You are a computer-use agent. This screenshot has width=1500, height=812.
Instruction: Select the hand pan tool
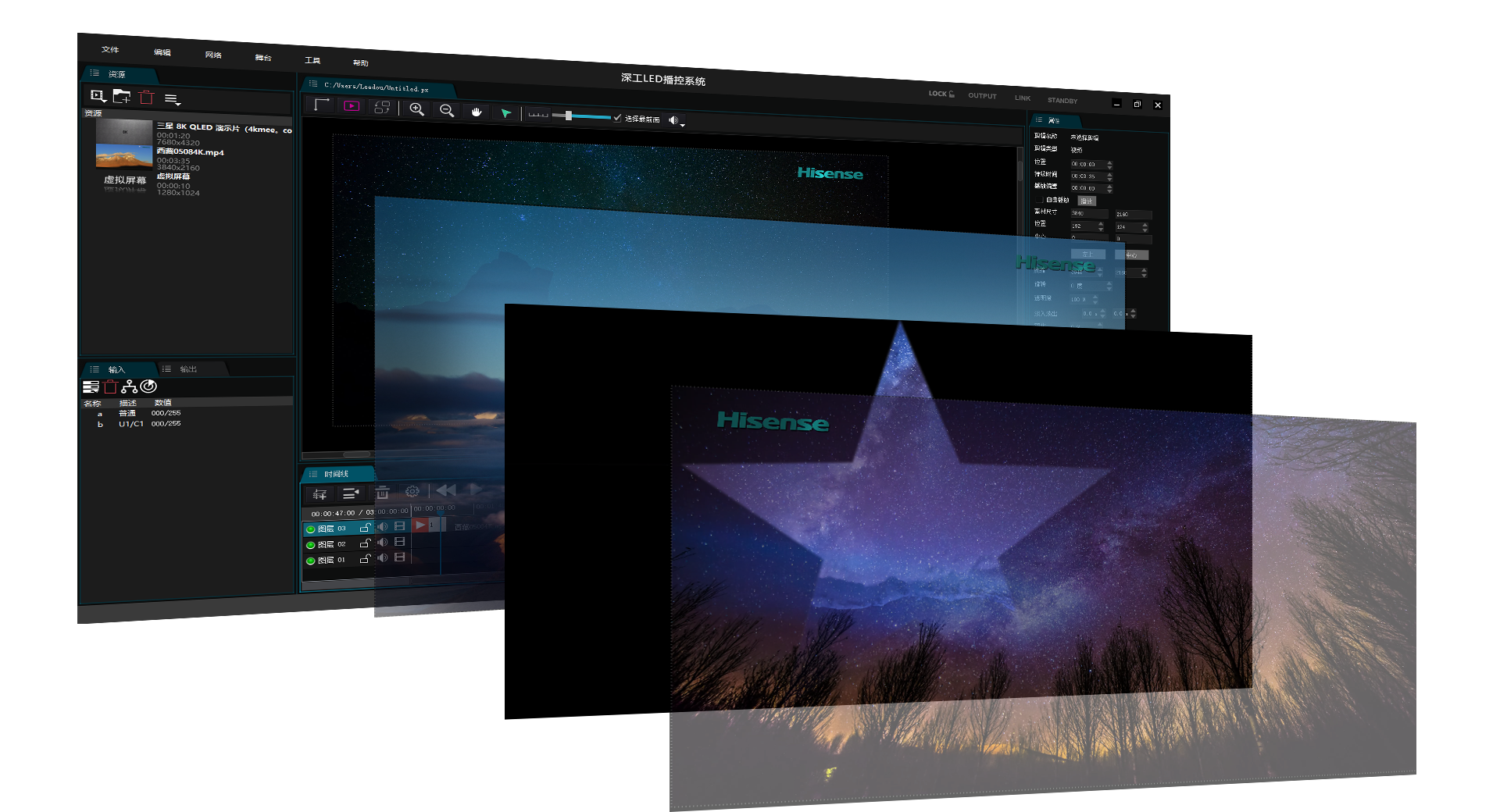pos(477,112)
